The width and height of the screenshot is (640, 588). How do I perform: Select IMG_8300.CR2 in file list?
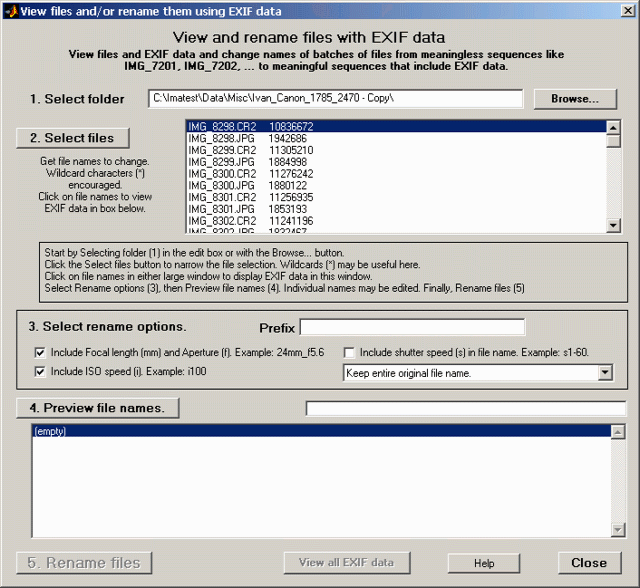click(x=396, y=174)
